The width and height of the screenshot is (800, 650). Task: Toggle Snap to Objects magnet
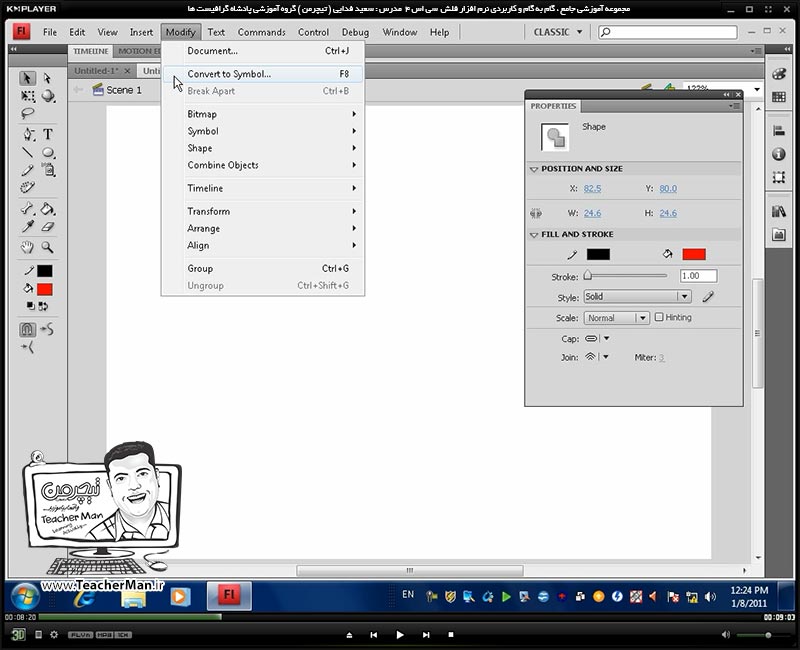click(x=28, y=330)
